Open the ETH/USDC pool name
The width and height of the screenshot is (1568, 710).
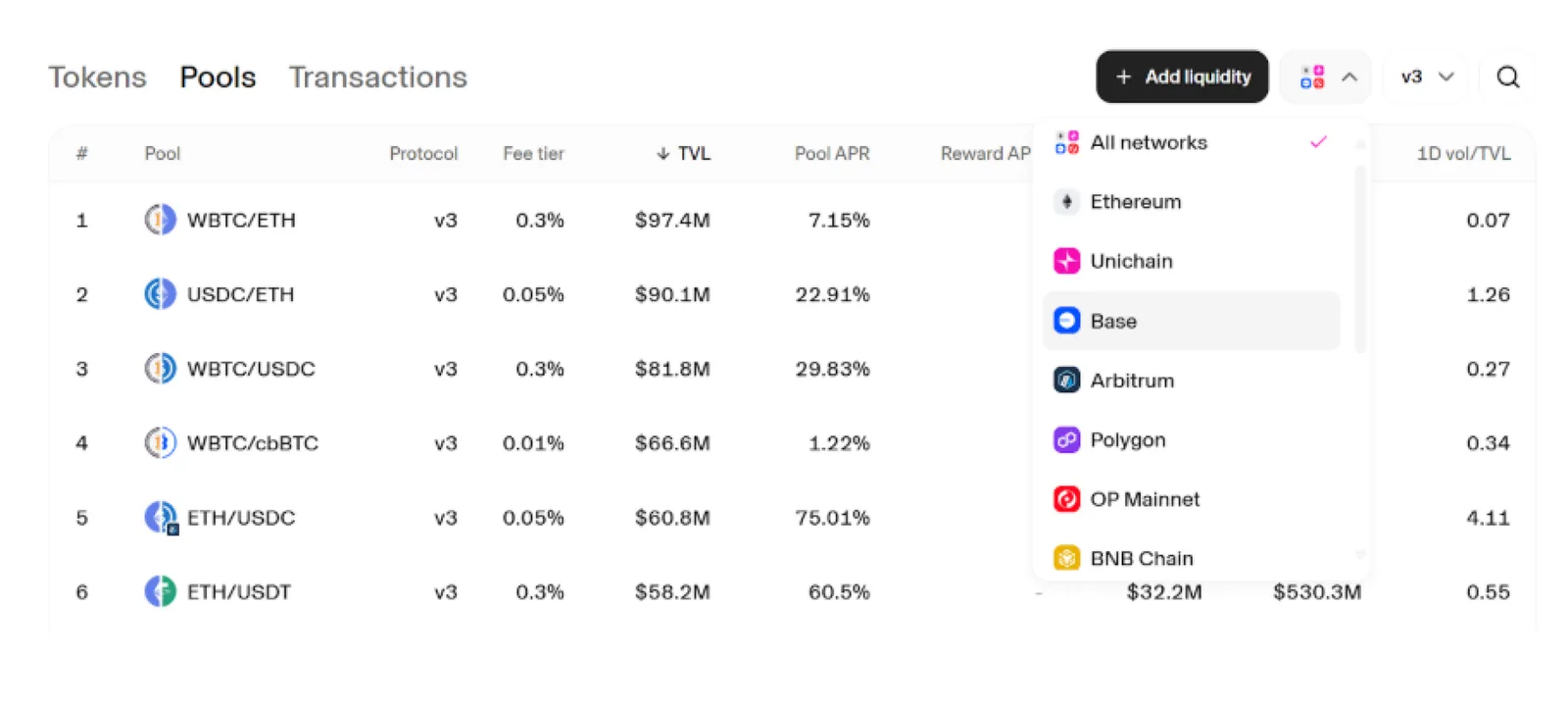coord(241,518)
